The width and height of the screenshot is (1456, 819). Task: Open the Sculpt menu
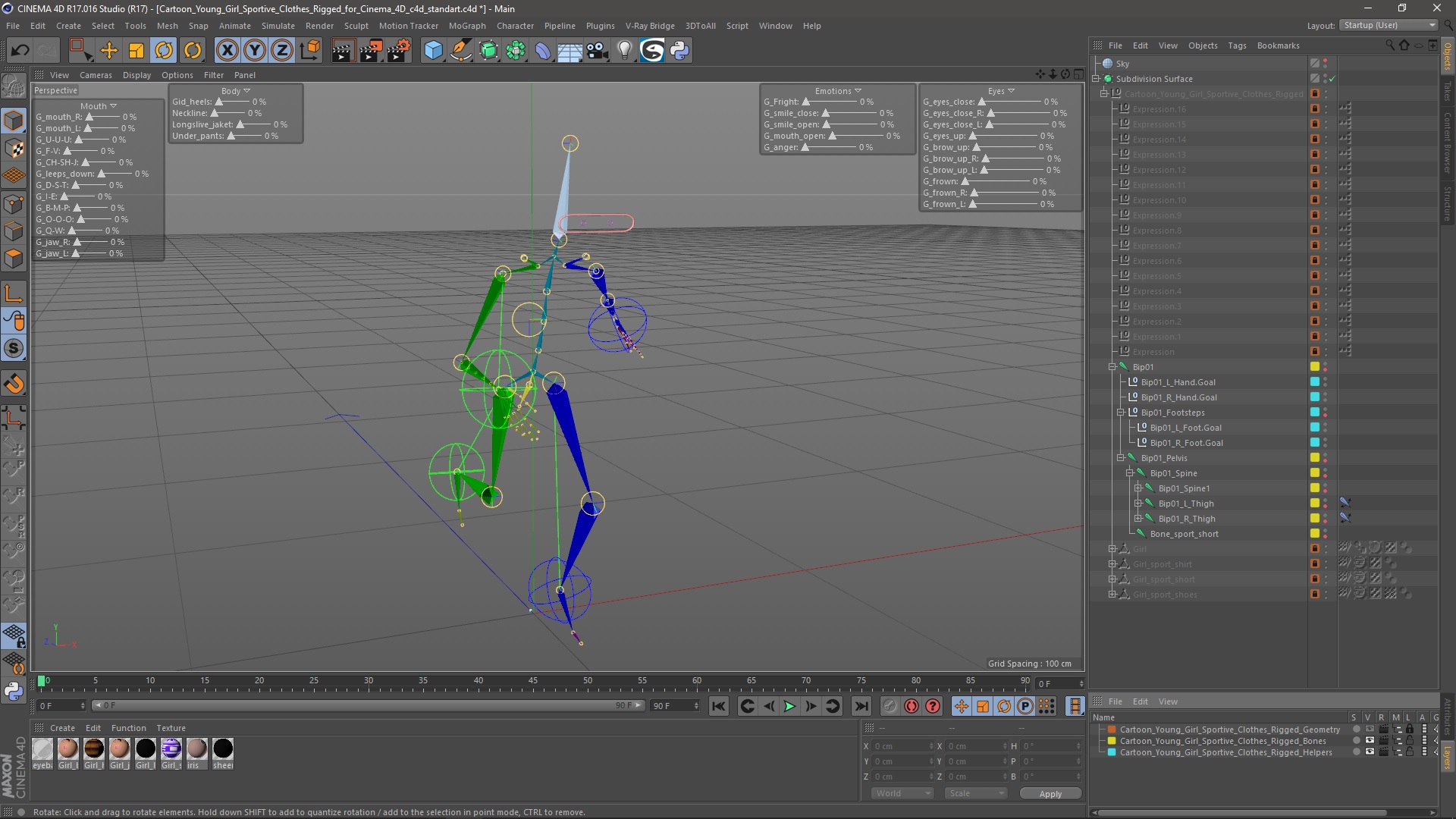click(x=356, y=26)
